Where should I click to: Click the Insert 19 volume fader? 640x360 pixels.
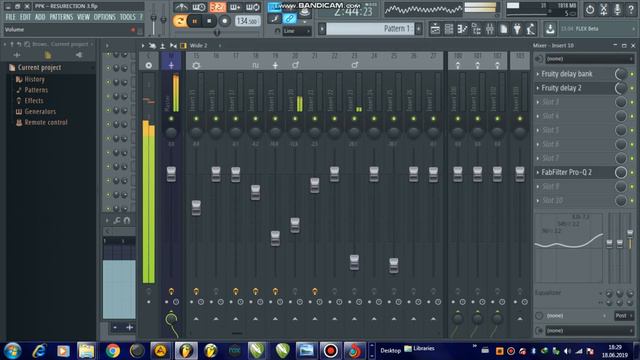point(276,238)
